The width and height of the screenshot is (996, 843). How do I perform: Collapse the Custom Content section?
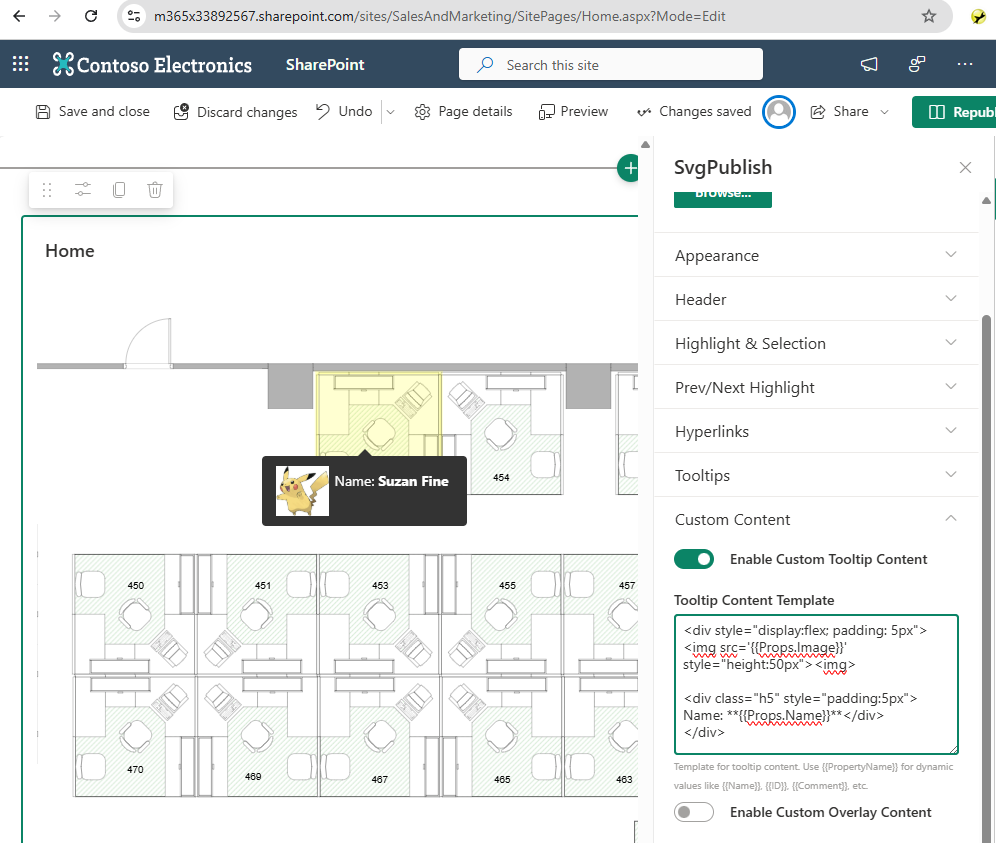816,519
